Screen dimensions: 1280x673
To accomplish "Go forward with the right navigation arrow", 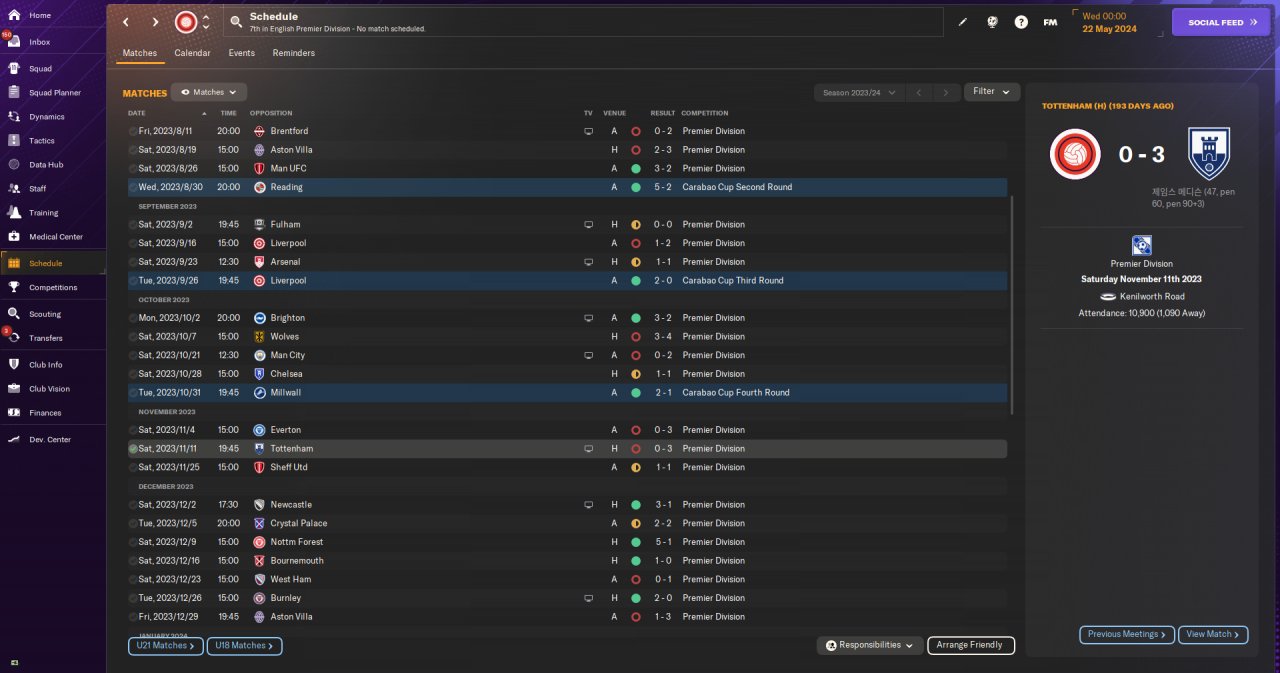I will pyautogui.click(x=155, y=22).
